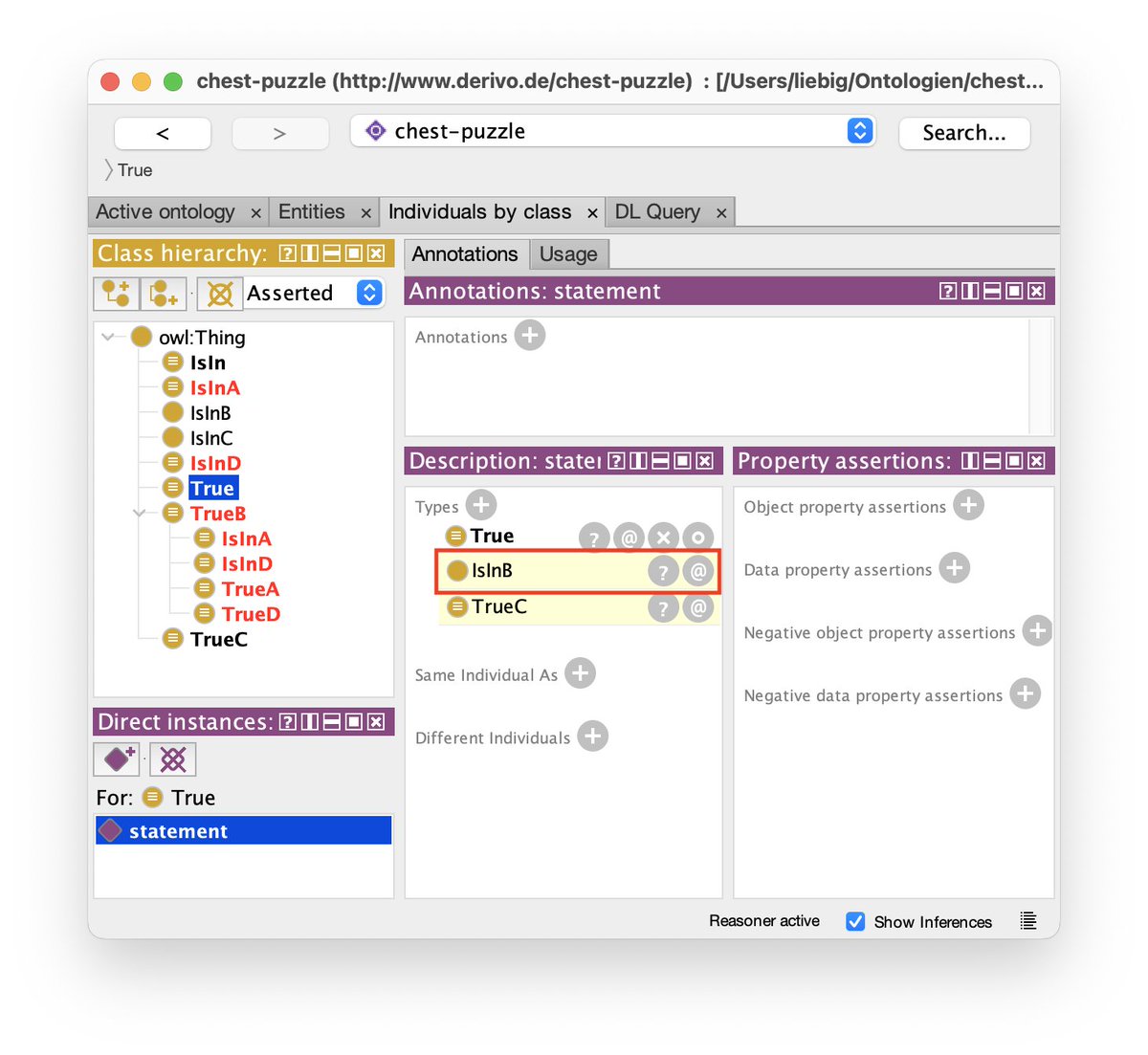Click the True breadcrumb under navigation

point(135,170)
